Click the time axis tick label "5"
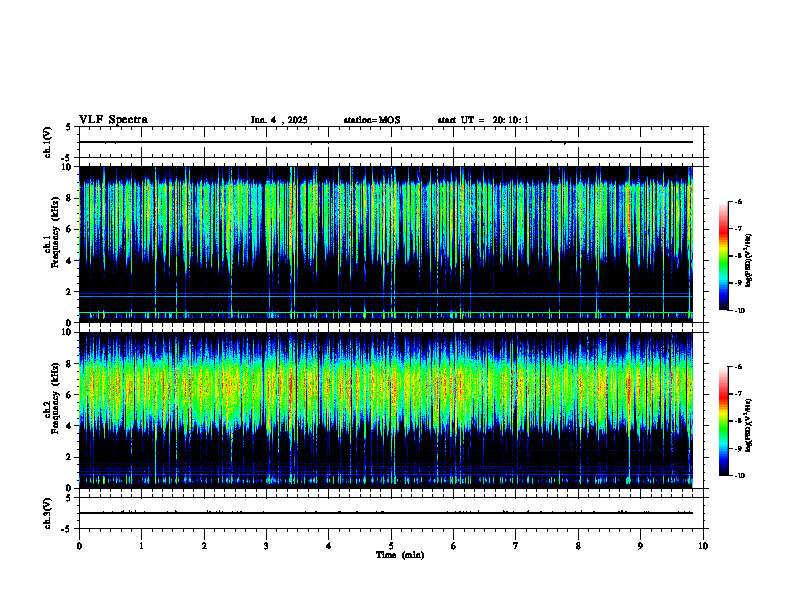The image size is (792, 612). [x=391, y=546]
